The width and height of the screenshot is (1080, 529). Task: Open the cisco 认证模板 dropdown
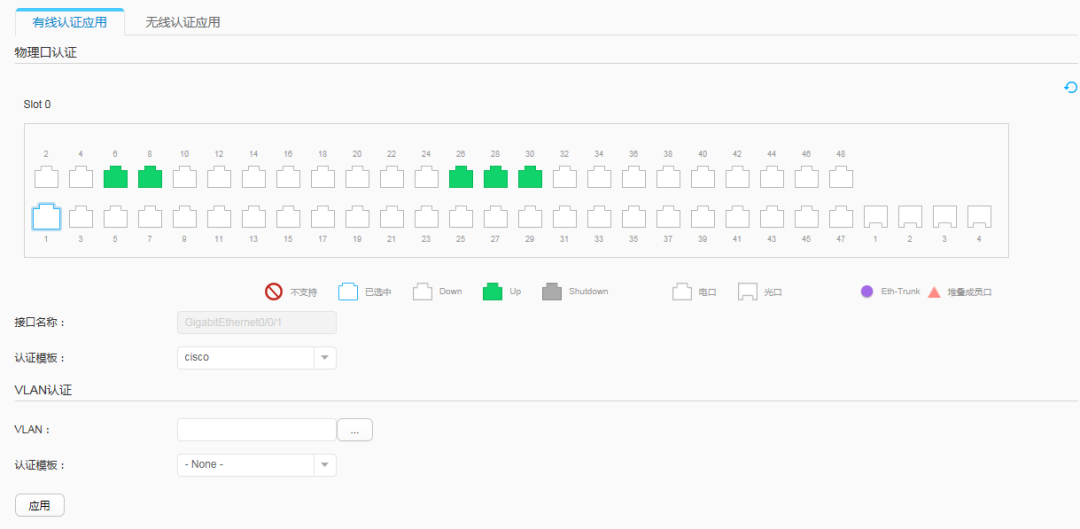click(257, 357)
